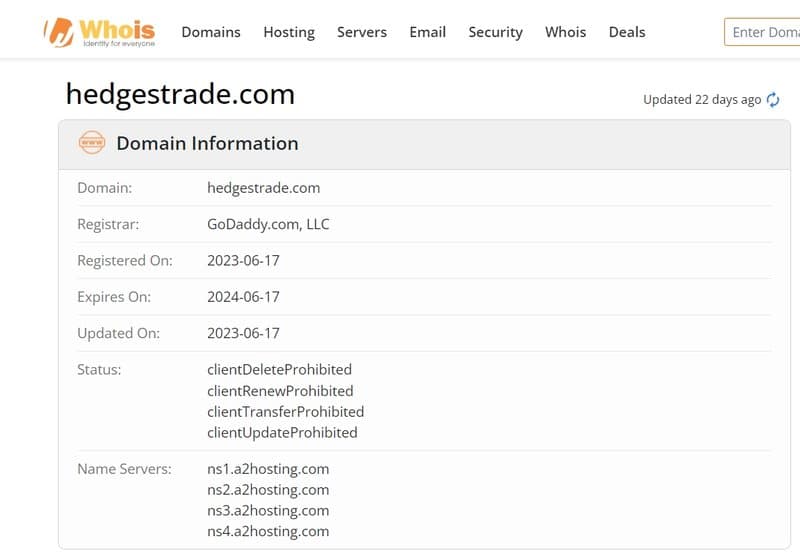Screen dimensions: 800x554
Task: Click the ns2.a2hosting.com name server
Action: 268,490
